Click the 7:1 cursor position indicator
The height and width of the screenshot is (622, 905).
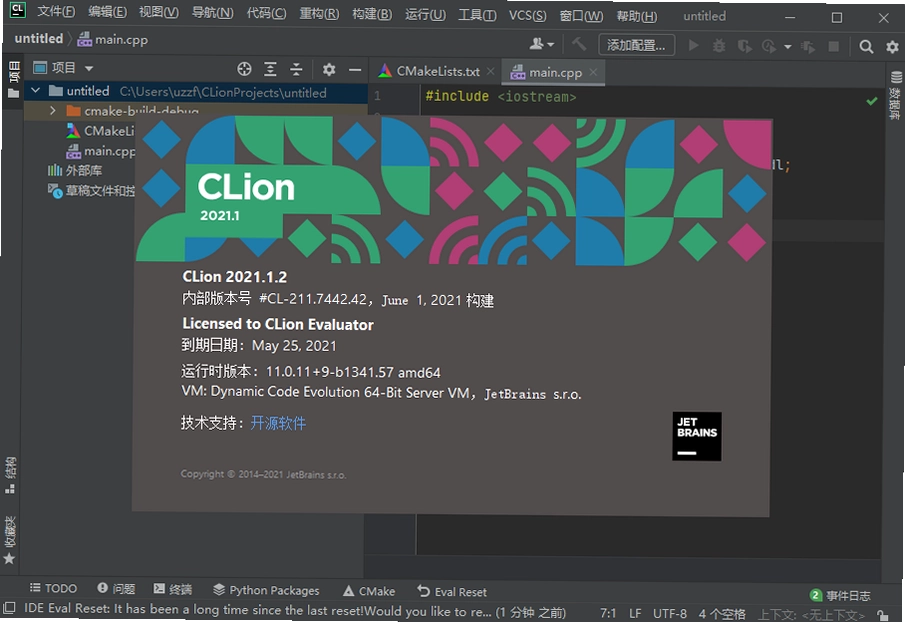pyautogui.click(x=608, y=613)
